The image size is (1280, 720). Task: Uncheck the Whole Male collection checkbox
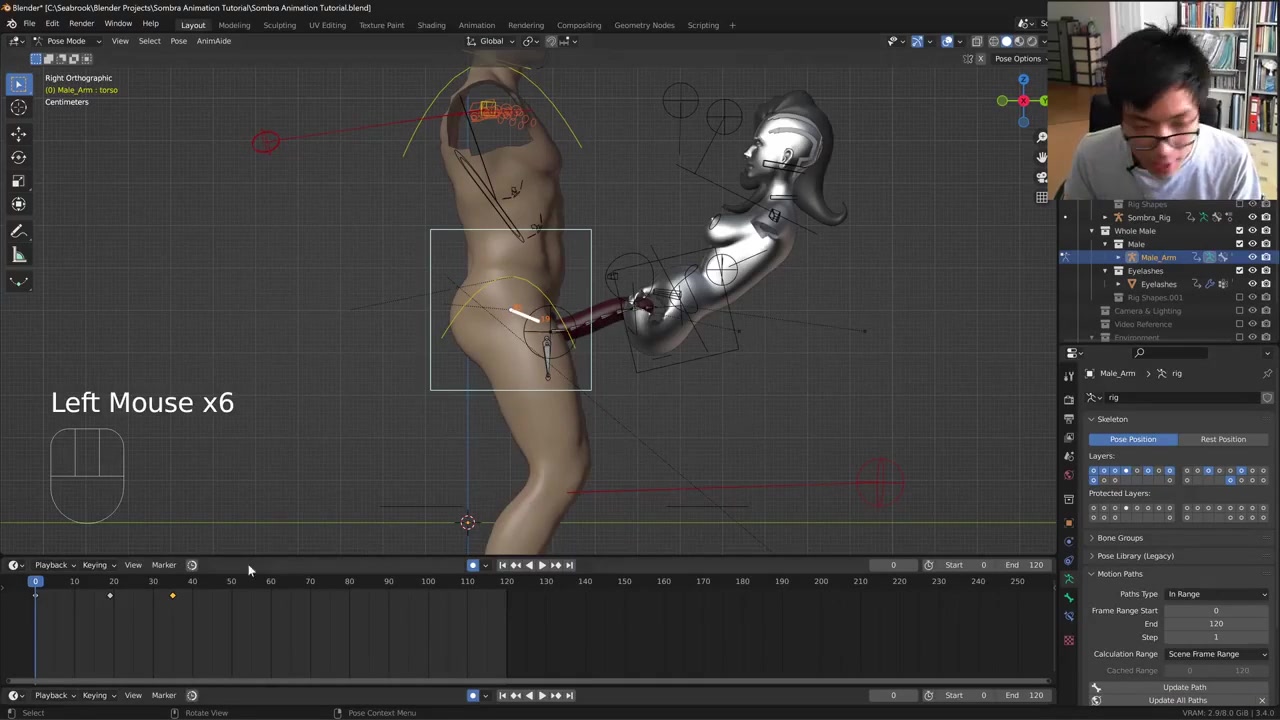1239,231
